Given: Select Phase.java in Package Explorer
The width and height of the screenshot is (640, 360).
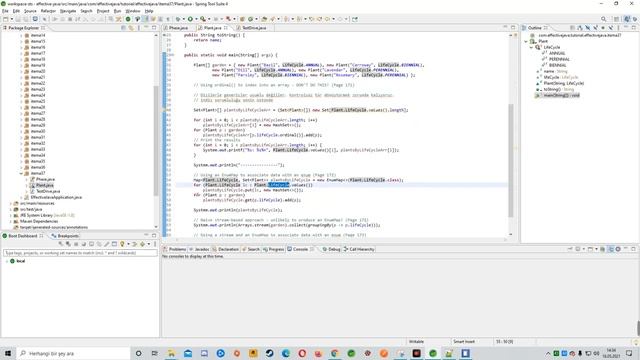Looking at the screenshot, I should 45,179.
